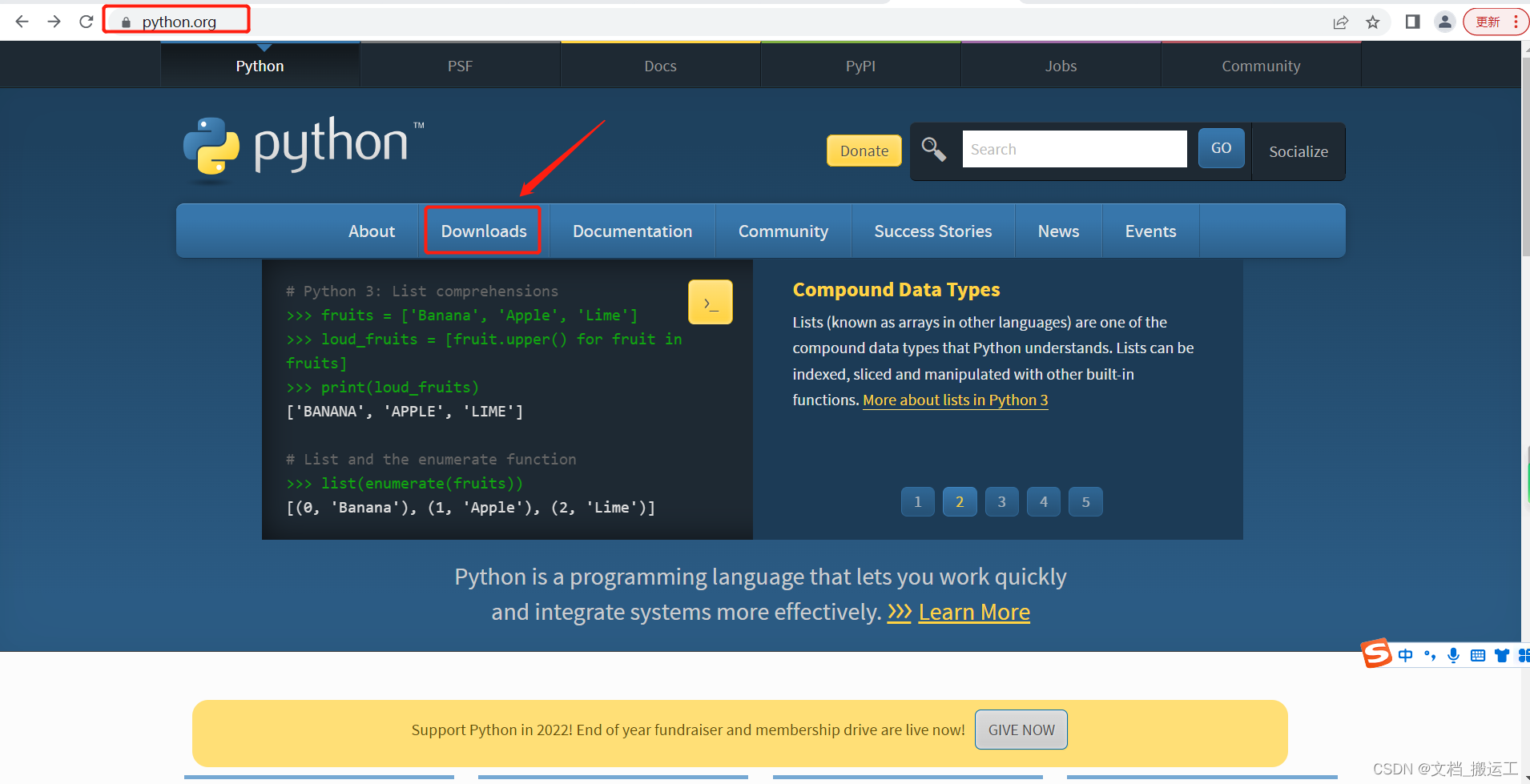The image size is (1530, 784).
Task: Select the Python top tab
Action: [x=260, y=66]
